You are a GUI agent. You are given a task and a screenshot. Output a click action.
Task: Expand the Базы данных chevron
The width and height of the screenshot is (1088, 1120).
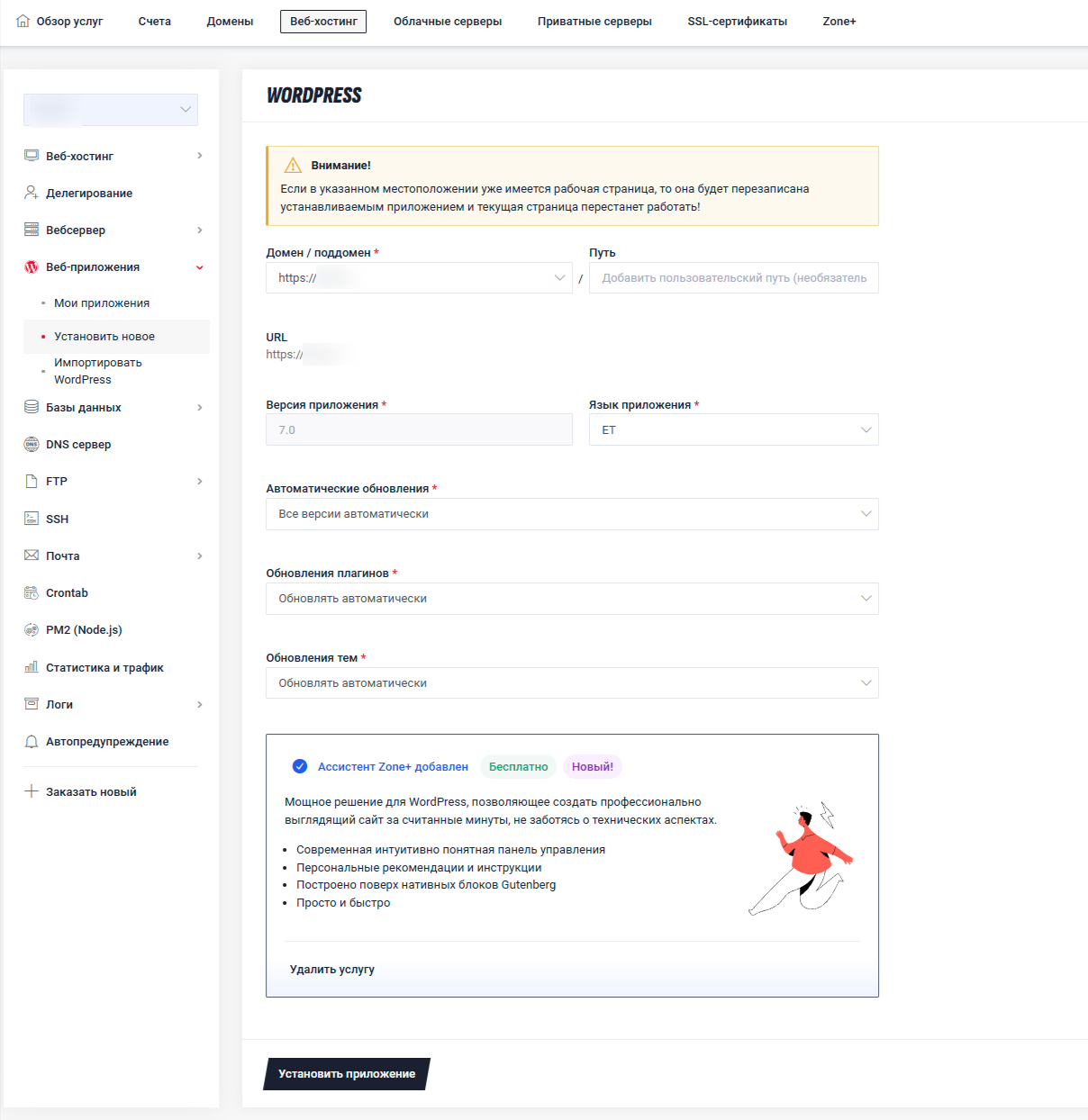[200, 407]
